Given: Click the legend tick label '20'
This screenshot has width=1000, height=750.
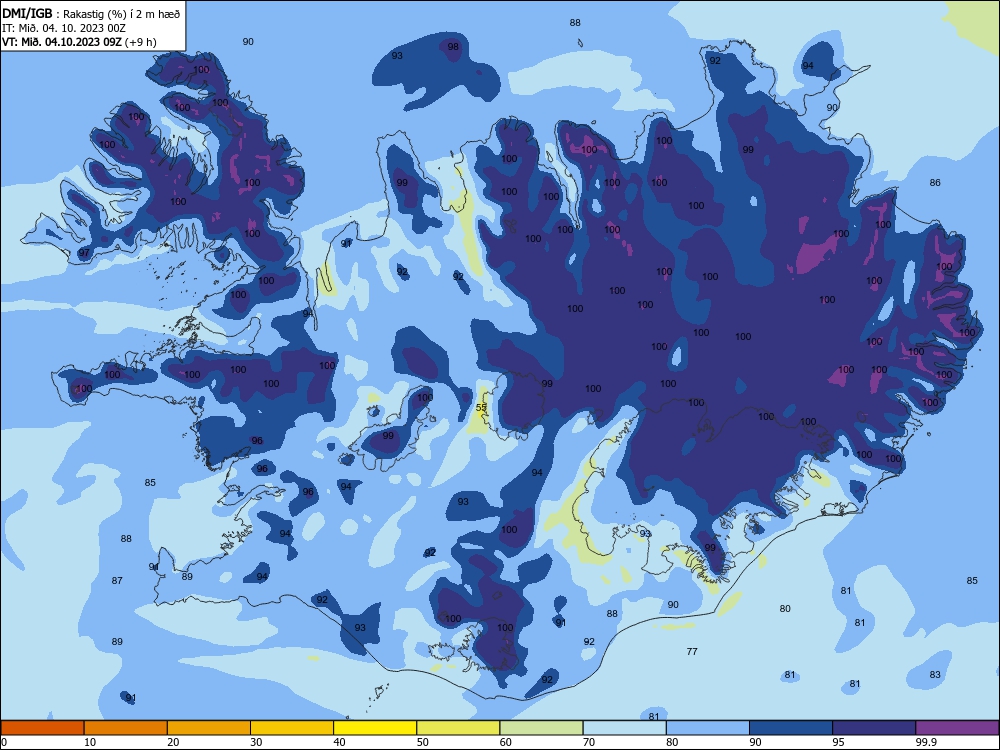Looking at the screenshot, I should pos(173,742).
